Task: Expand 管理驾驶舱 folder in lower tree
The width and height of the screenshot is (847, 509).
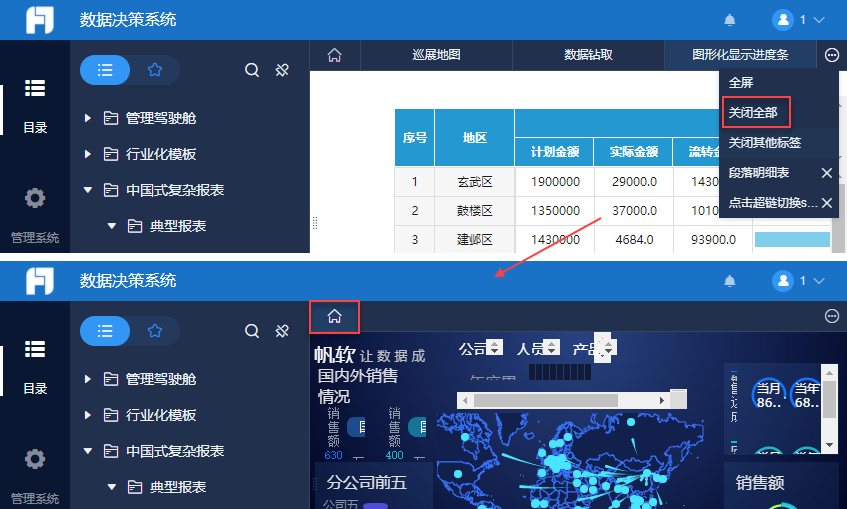Action: [88, 379]
